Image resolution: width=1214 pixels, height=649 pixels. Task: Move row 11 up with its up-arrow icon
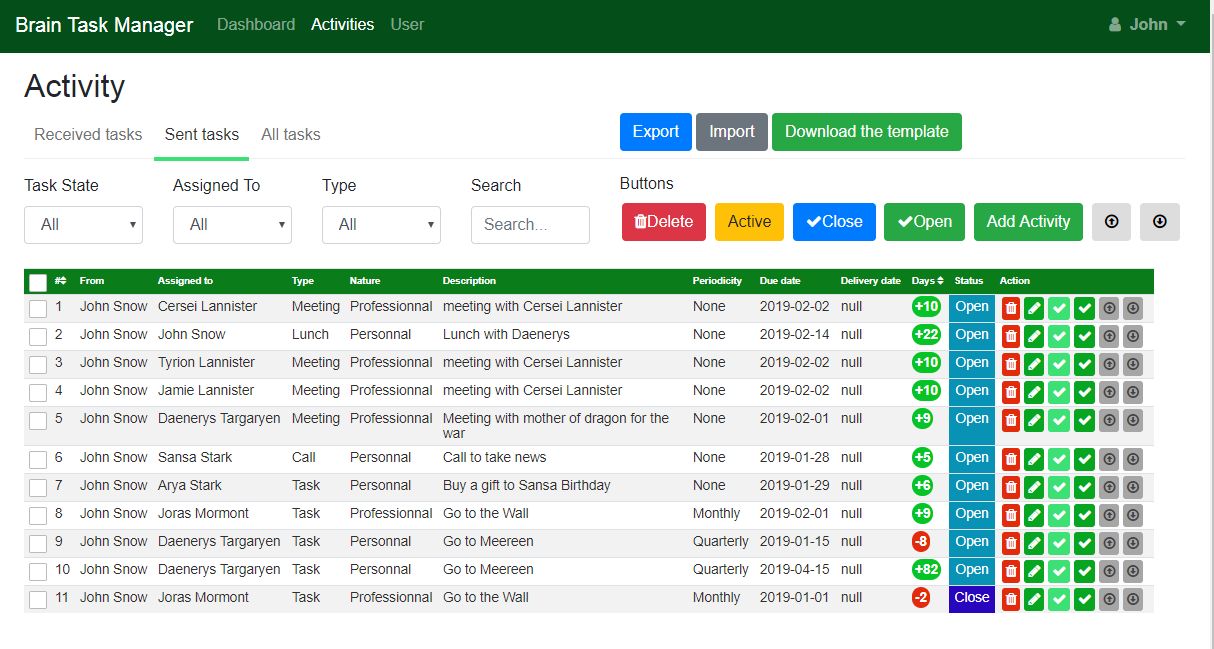coord(1108,600)
